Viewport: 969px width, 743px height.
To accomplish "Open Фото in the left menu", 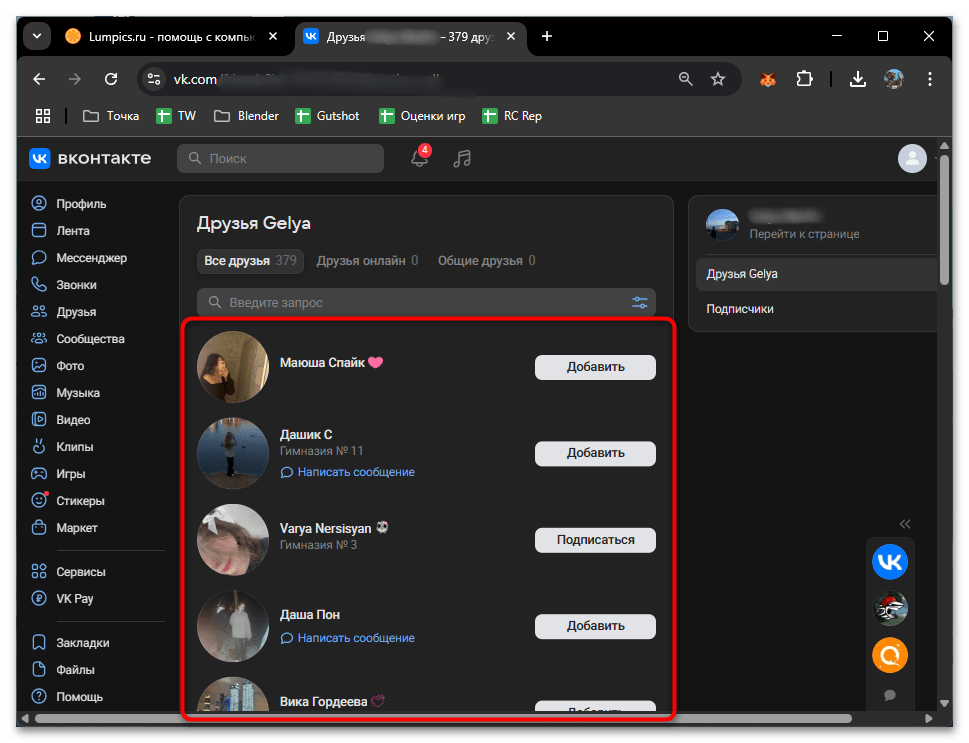I will click(x=58, y=366).
